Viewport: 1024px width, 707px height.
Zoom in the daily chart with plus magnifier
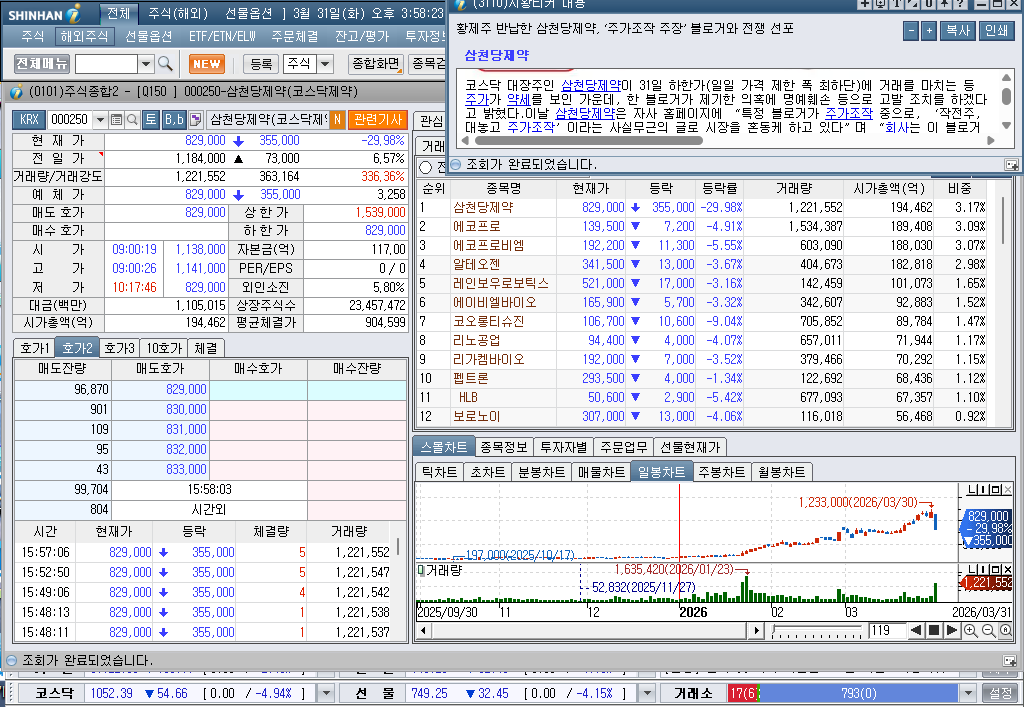(x=970, y=630)
